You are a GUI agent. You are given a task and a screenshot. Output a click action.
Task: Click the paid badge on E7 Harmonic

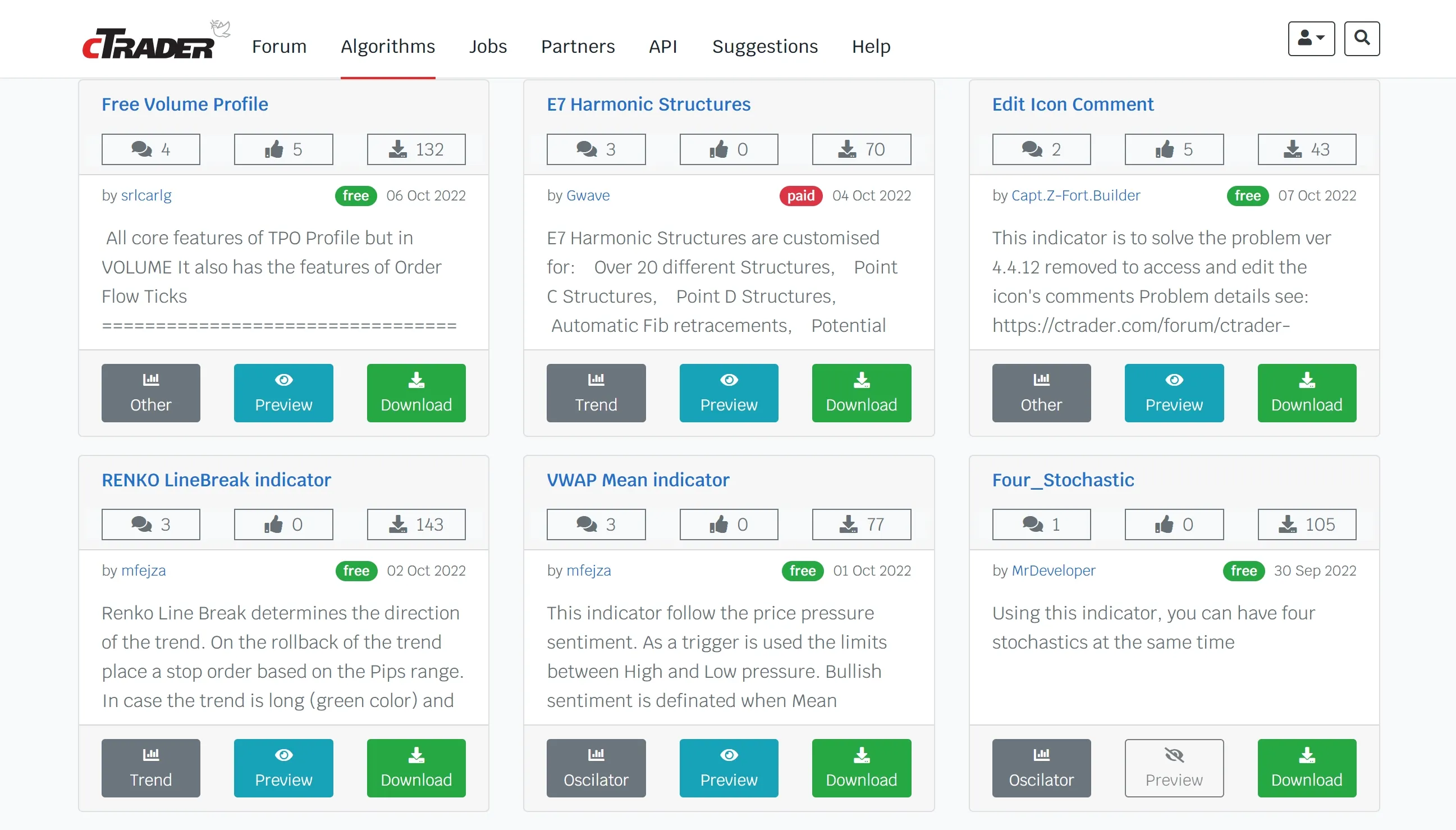point(801,195)
